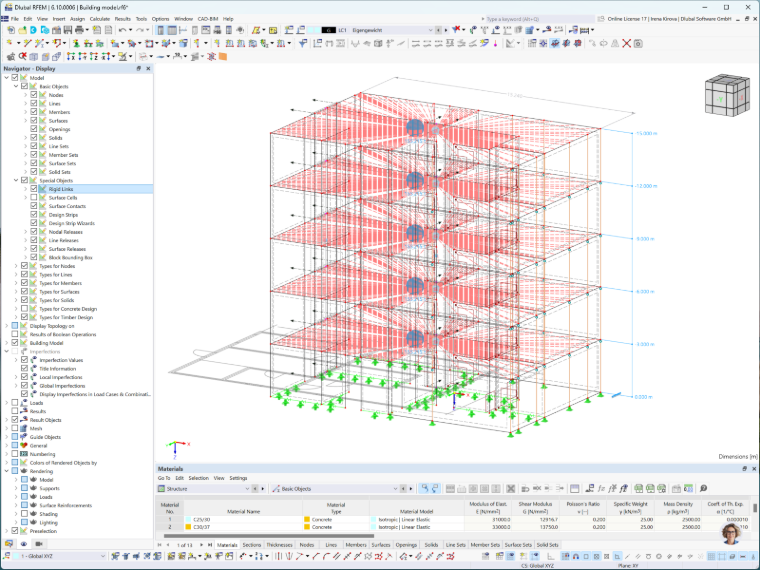This screenshot has width=760, height=570.
Task: Click the red X delete icon in the toolbar
Action: [x=626, y=43]
